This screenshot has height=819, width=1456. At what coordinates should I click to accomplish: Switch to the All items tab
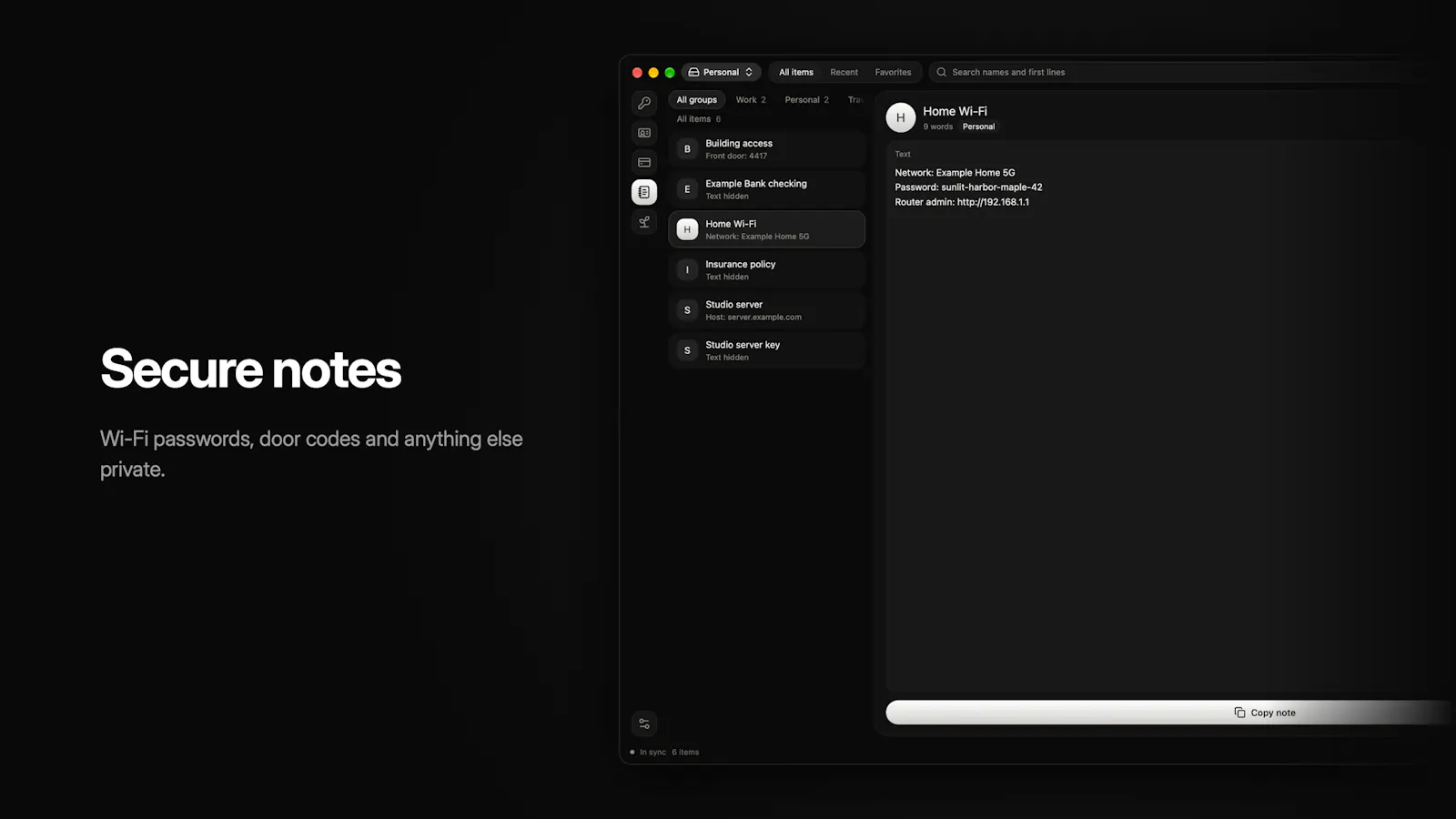(x=796, y=72)
